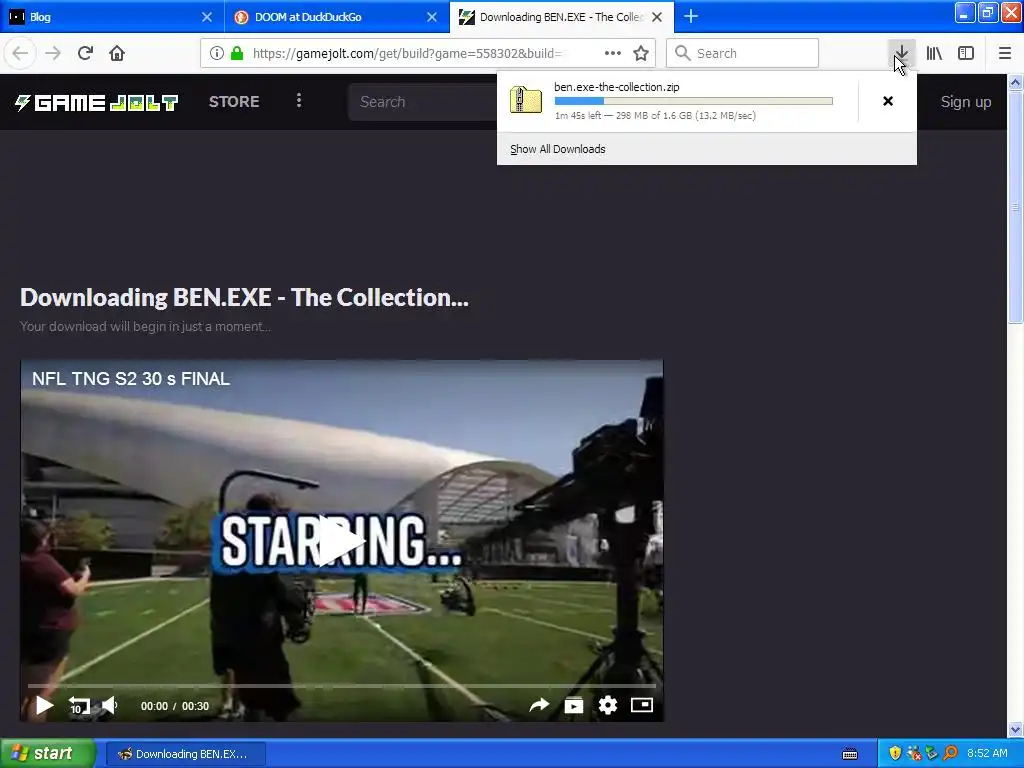Screen dimensions: 1024x768
Task: Close the Blog tab
Action: click(206, 17)
